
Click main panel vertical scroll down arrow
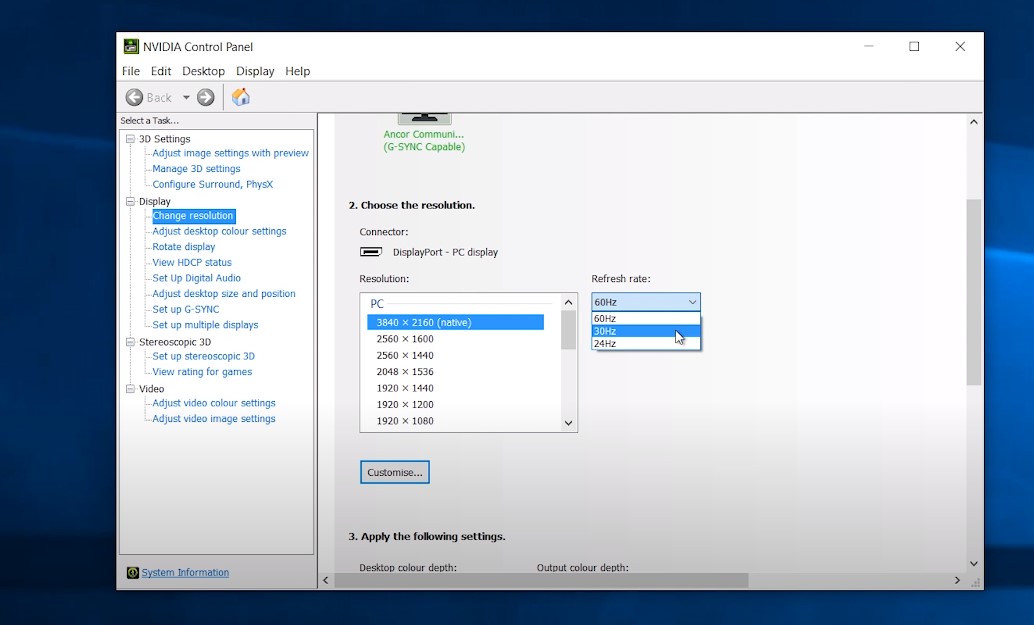click(x=974, y=564)
